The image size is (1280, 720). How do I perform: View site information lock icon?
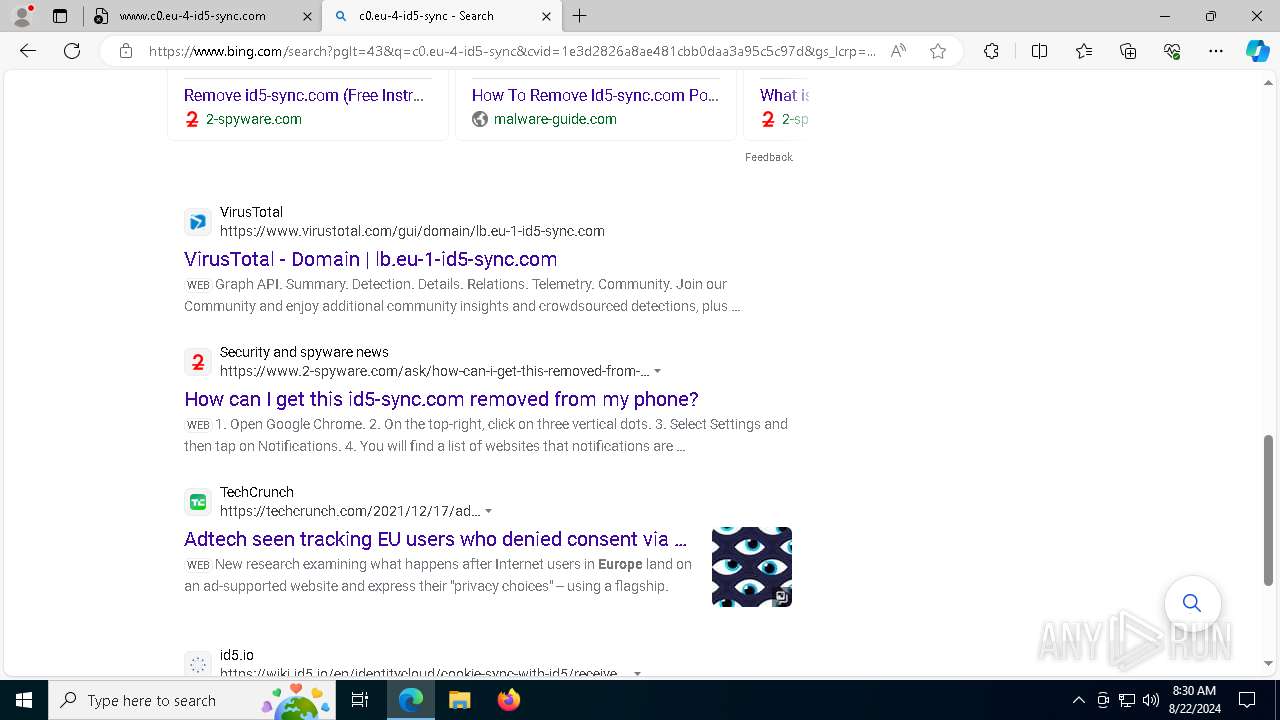(126, 51)
